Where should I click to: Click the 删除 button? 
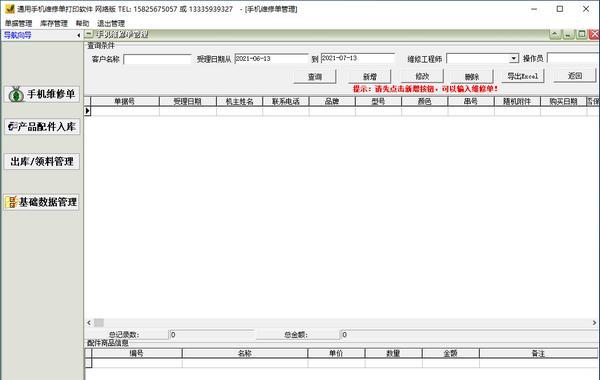(x=472, y=77)
